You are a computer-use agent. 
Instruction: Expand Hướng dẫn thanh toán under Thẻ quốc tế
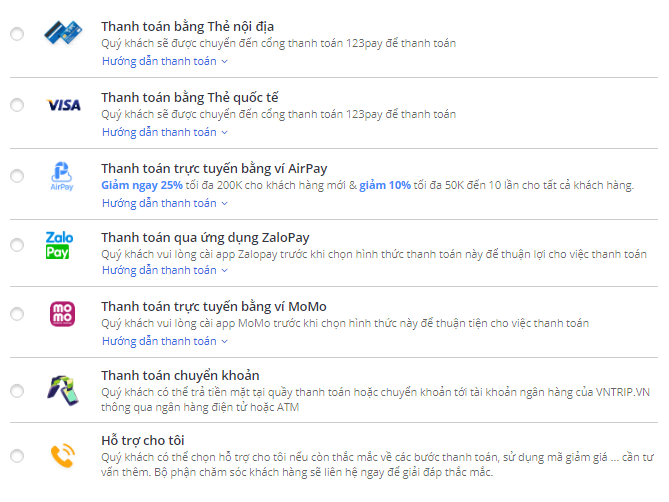(x=165, y=132)
